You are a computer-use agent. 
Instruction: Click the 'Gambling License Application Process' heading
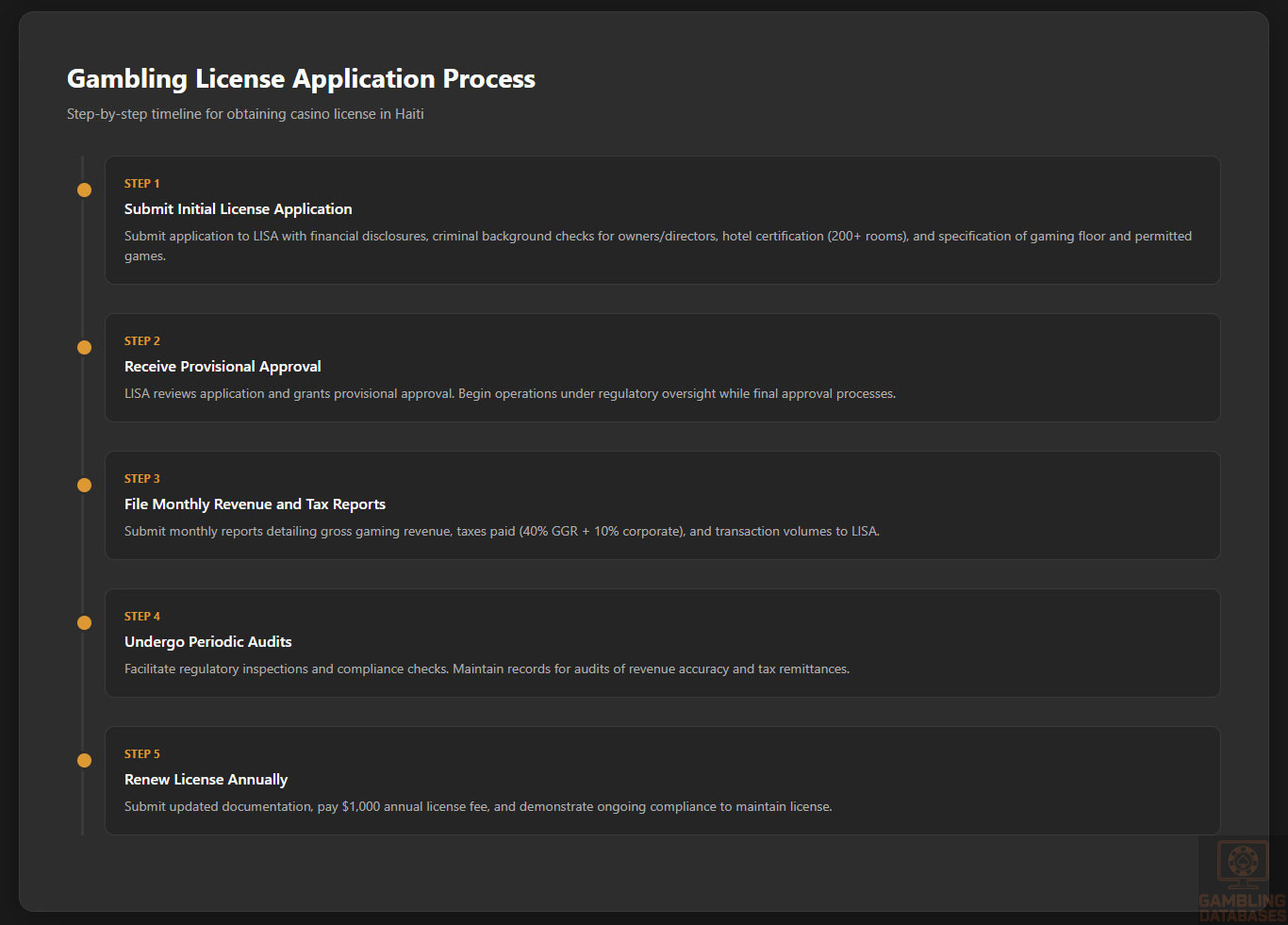301,79
